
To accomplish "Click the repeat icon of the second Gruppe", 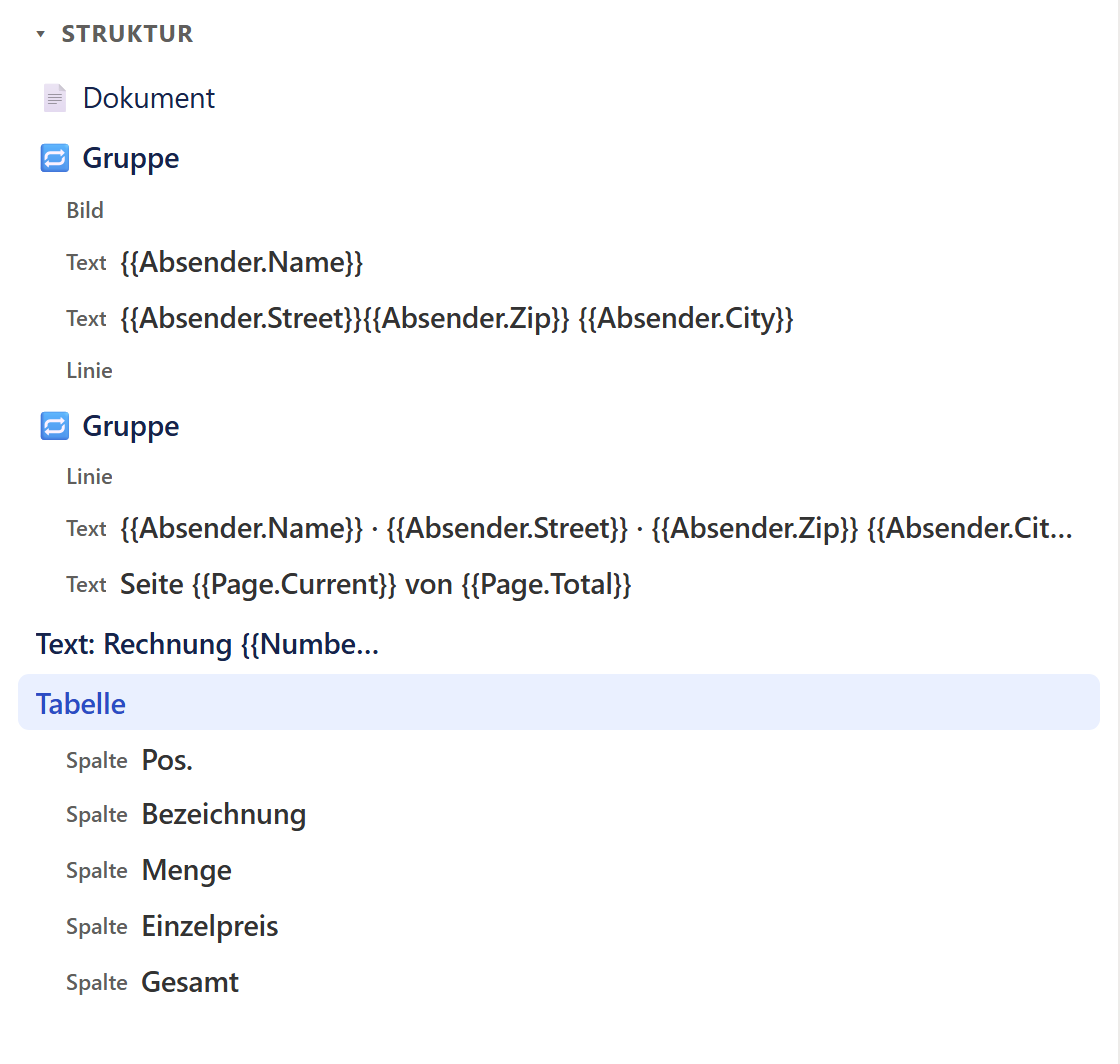I will (x=55, y=426).
